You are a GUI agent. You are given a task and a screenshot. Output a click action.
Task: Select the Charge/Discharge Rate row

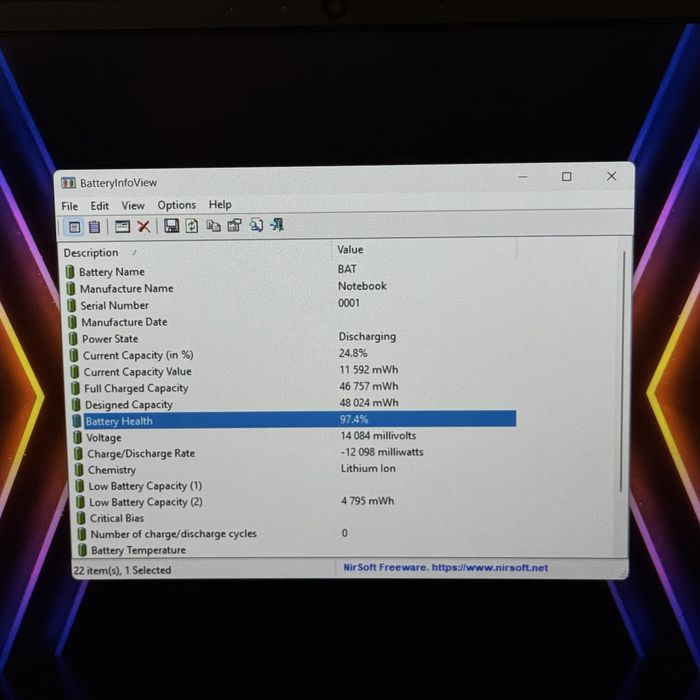click(295, 453)
